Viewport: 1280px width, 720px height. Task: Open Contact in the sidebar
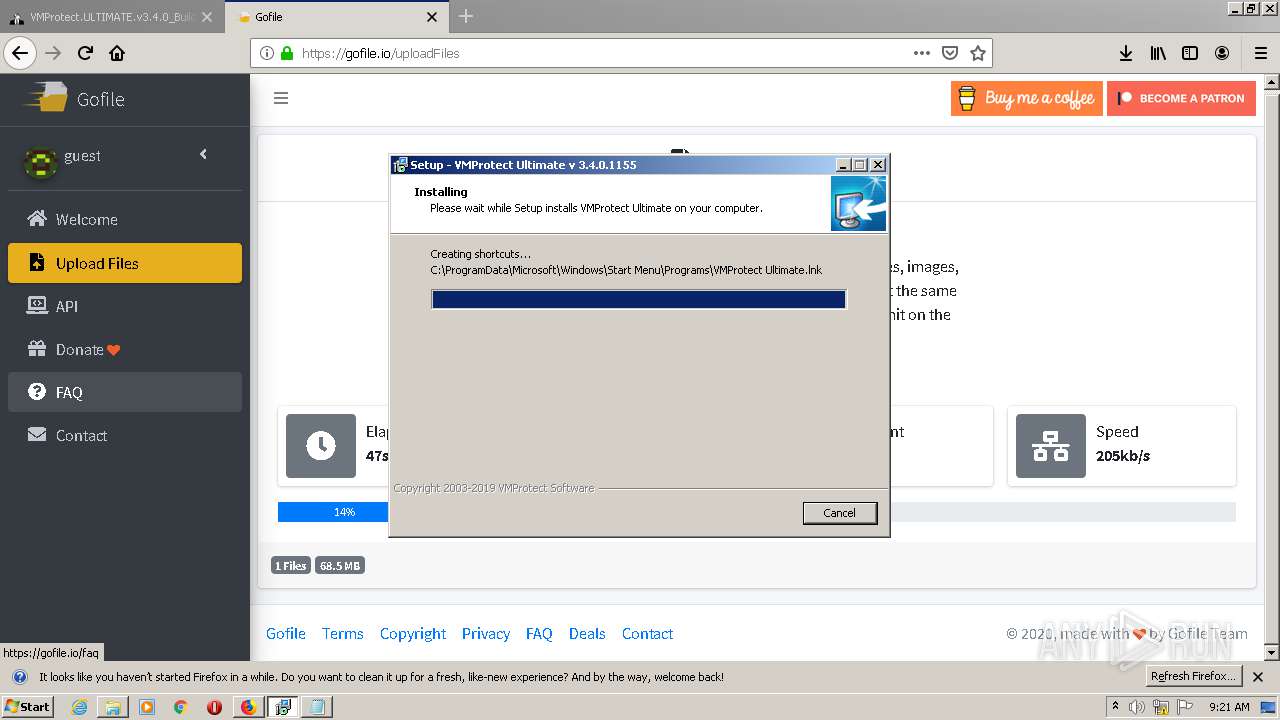125,435
